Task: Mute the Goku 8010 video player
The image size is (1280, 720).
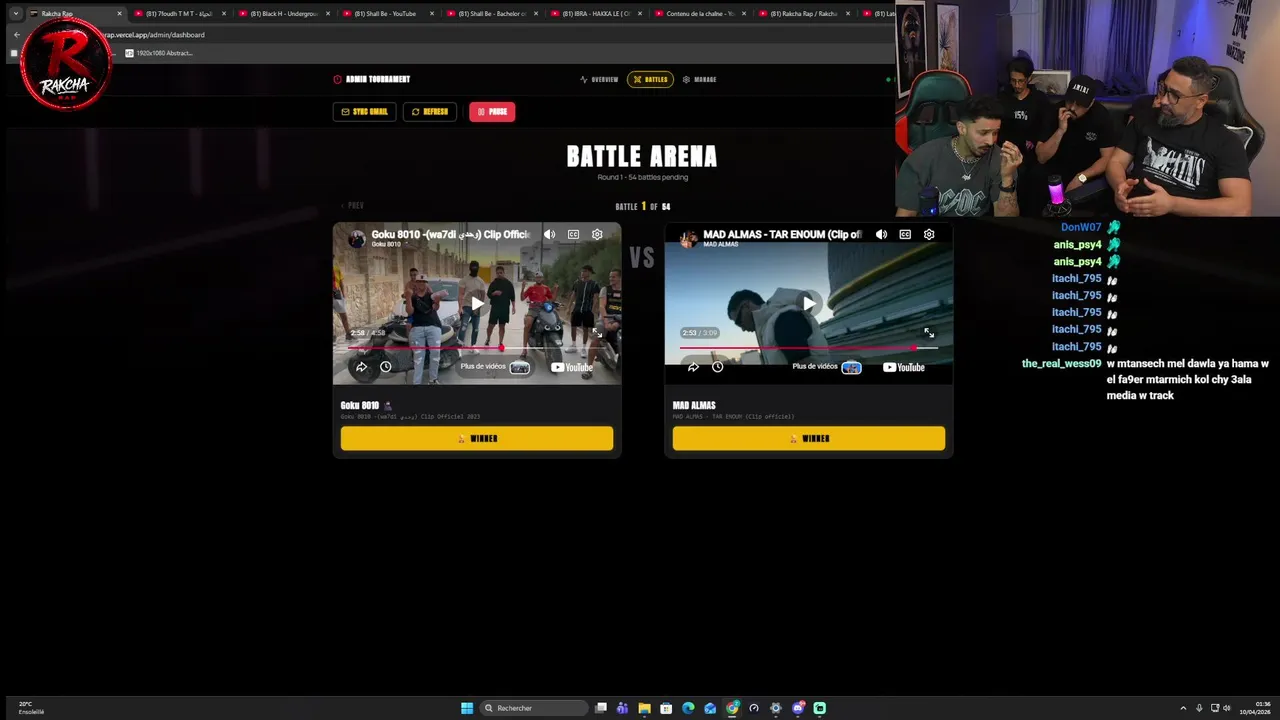Action: [x=549, y=234]
